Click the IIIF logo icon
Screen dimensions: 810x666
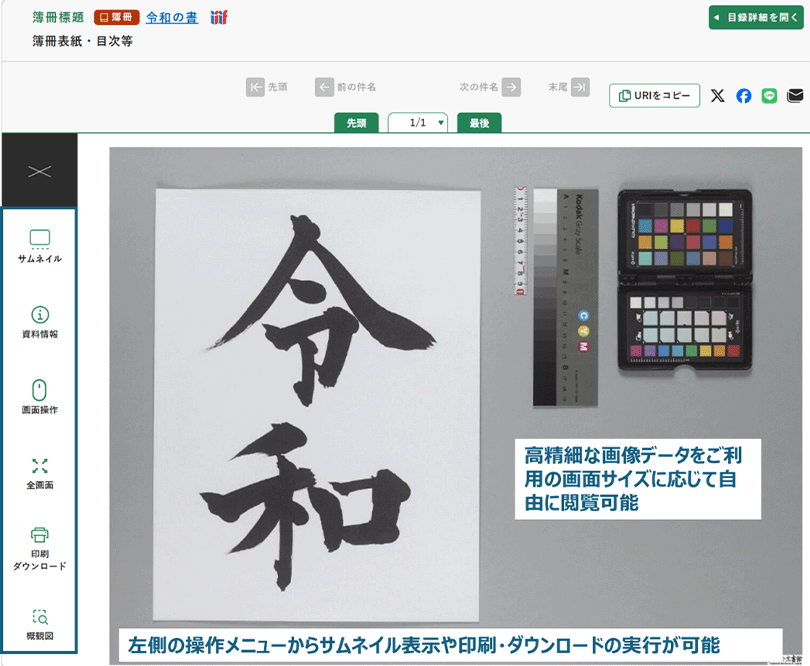click(219, 17)
